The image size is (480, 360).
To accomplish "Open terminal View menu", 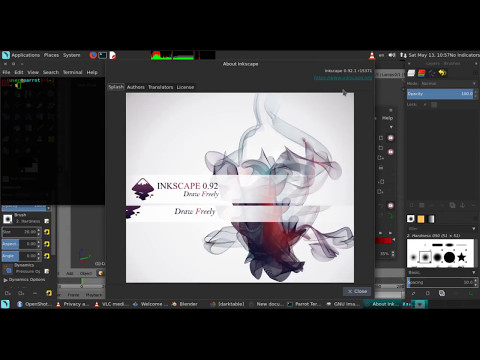I will [x=33, y=72].
